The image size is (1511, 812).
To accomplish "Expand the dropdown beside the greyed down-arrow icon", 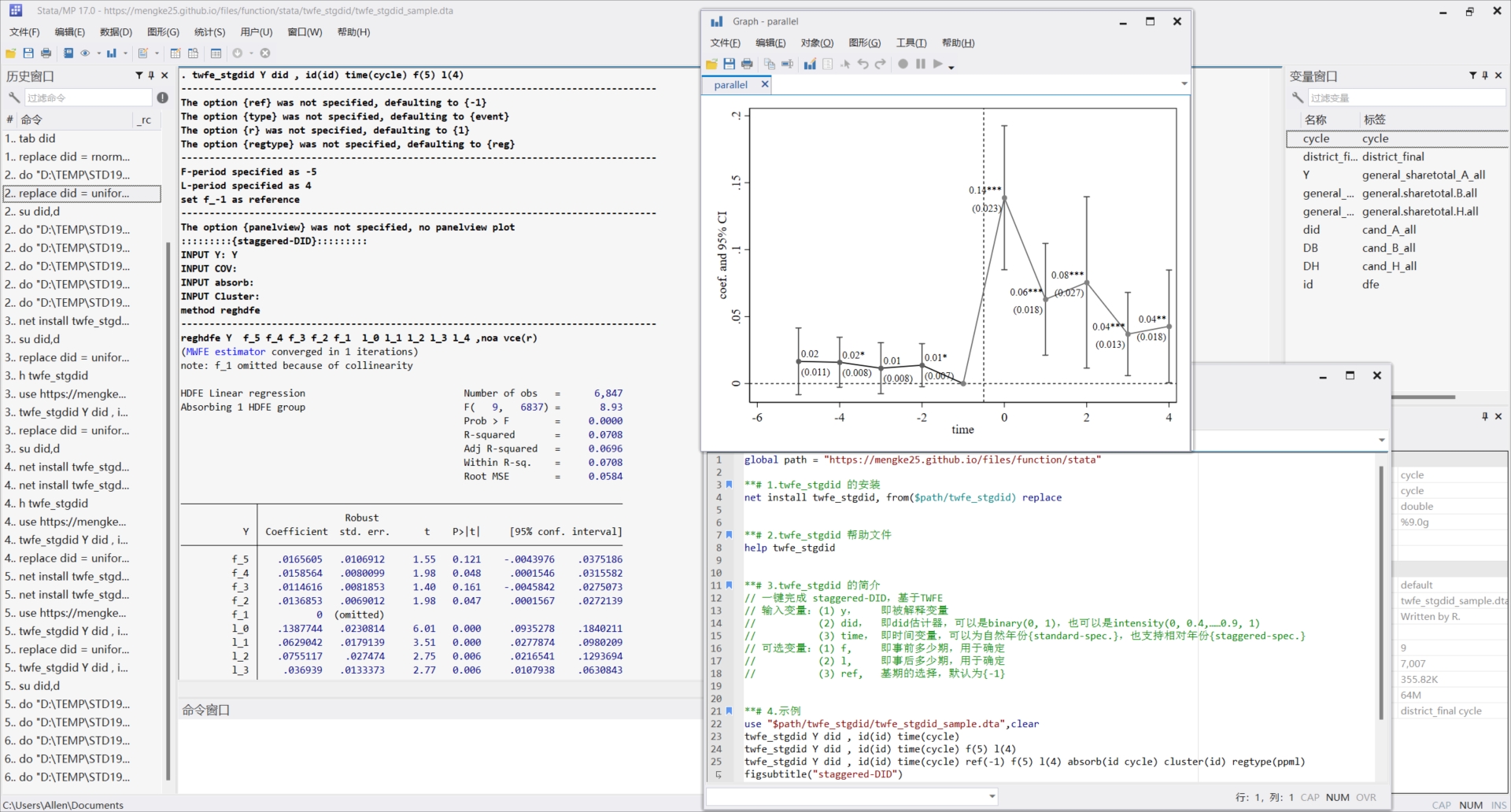I will tap(251, 54).
